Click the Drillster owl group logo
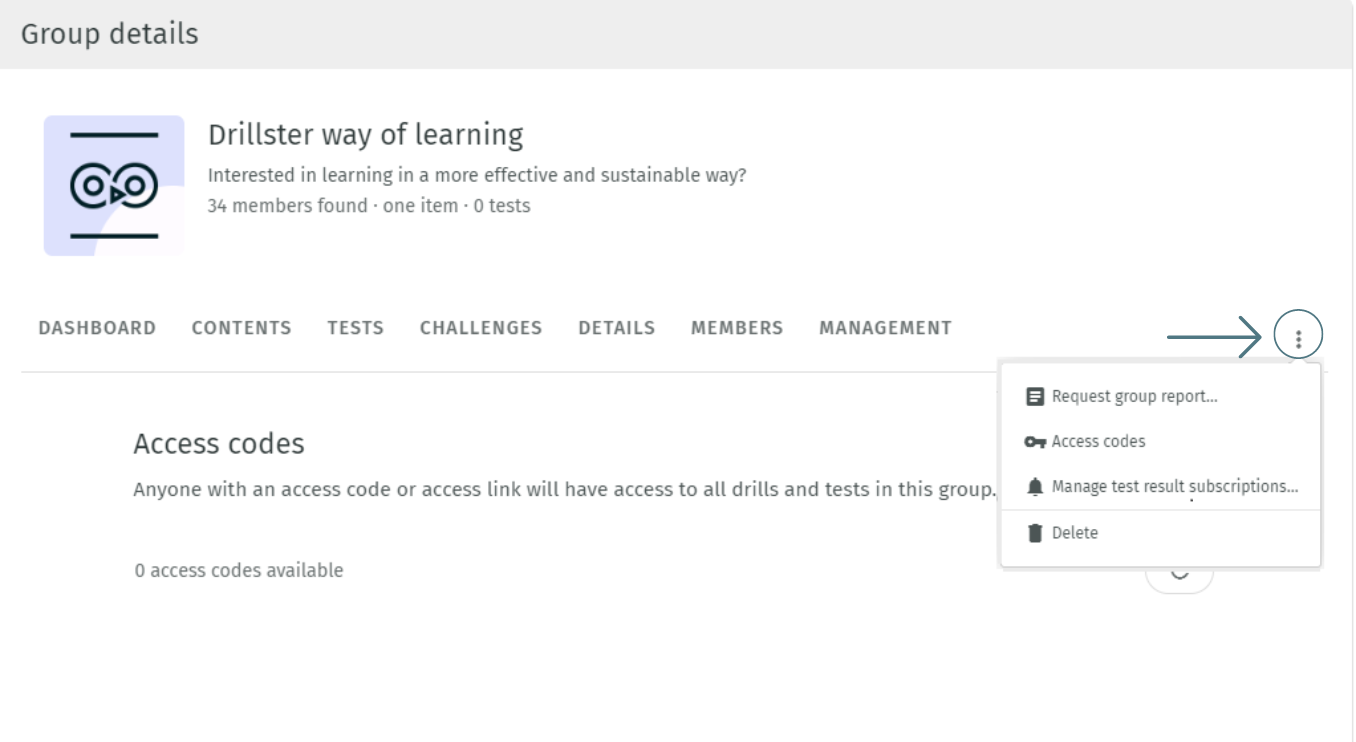Screen dimensions: 1356x742 tap(114, 186)
